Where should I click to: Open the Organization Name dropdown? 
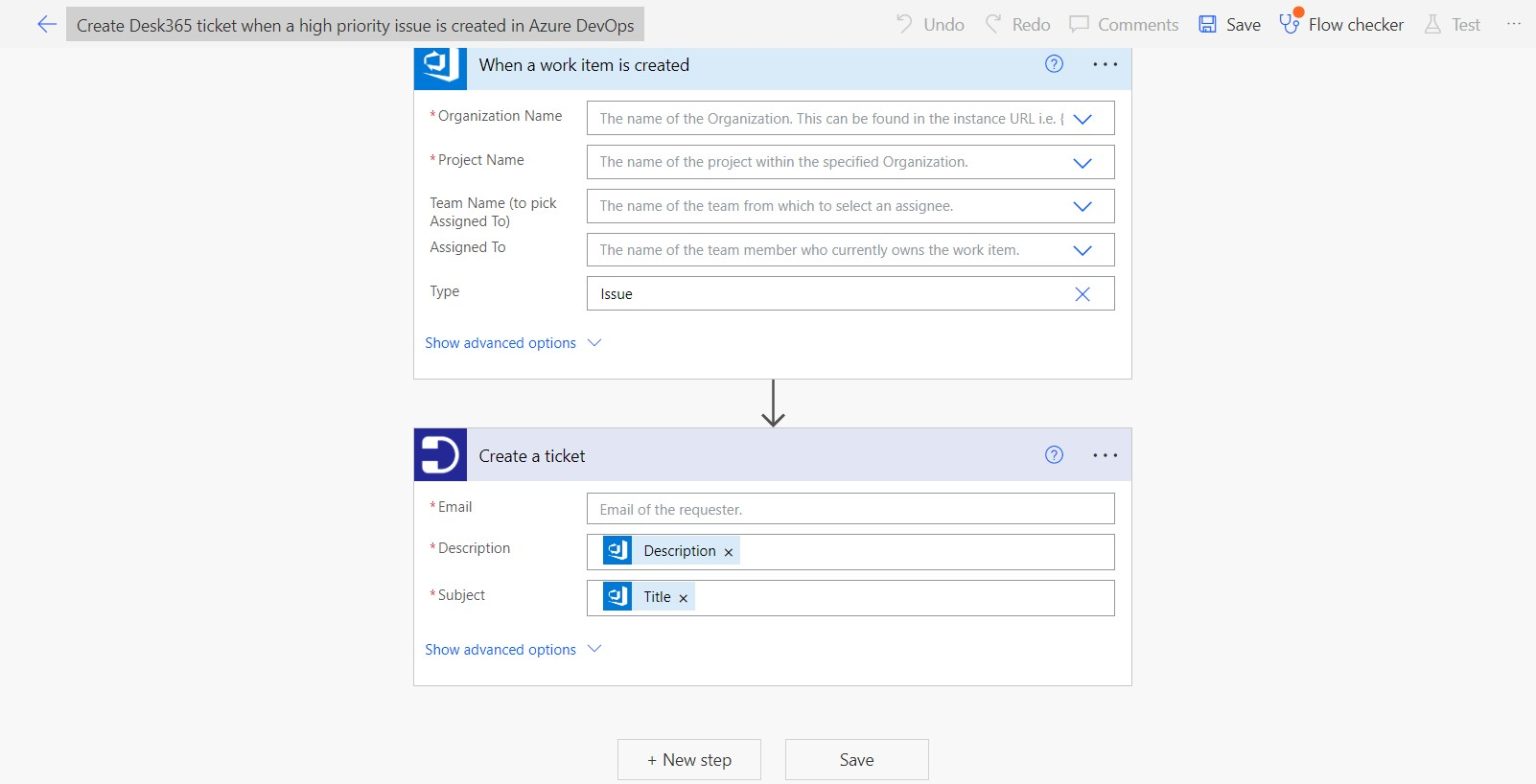pyautogui.click(x=1081, y=118)
